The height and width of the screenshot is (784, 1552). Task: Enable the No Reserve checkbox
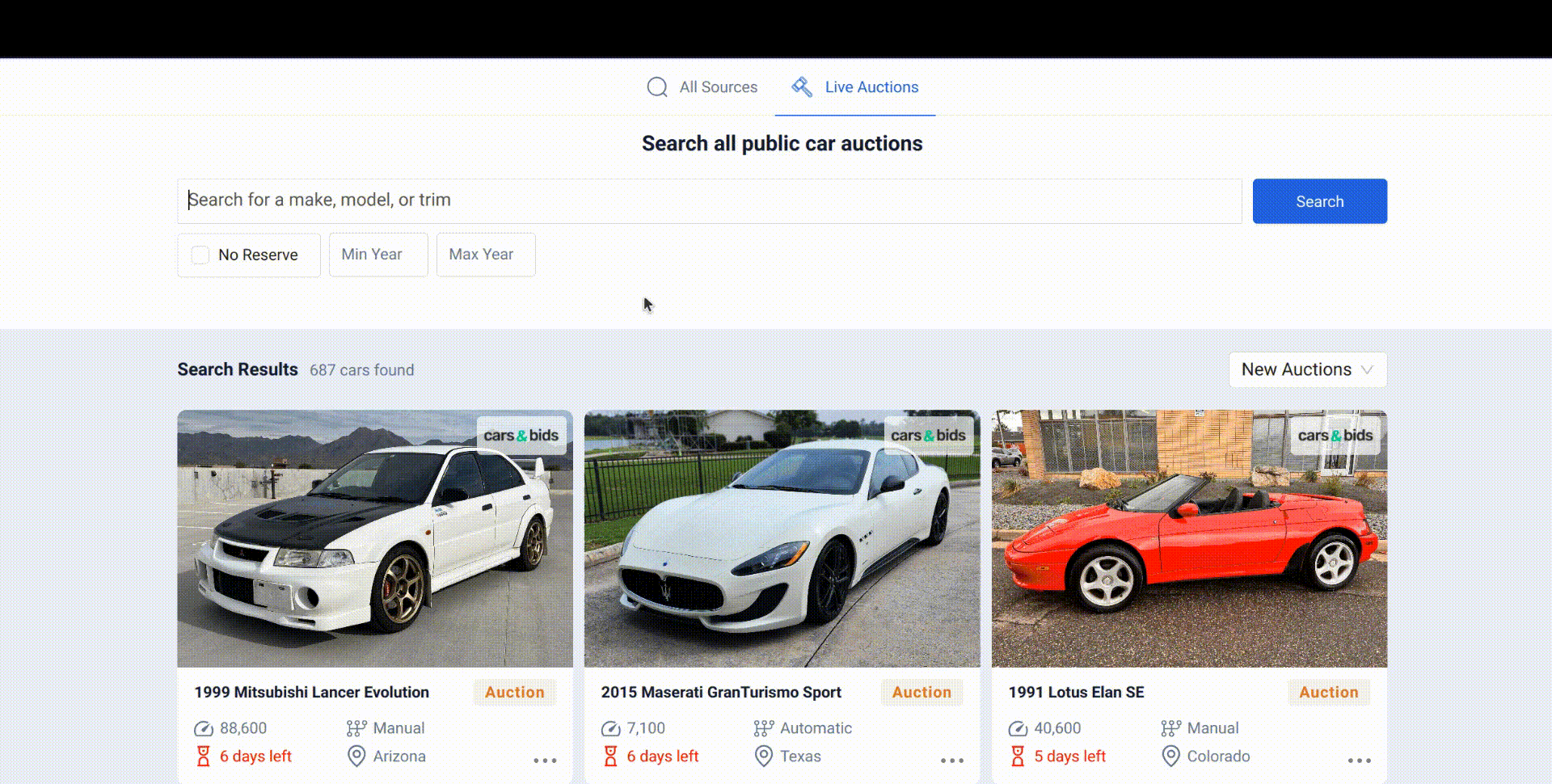pyautogui.click(x=200, y=255)
